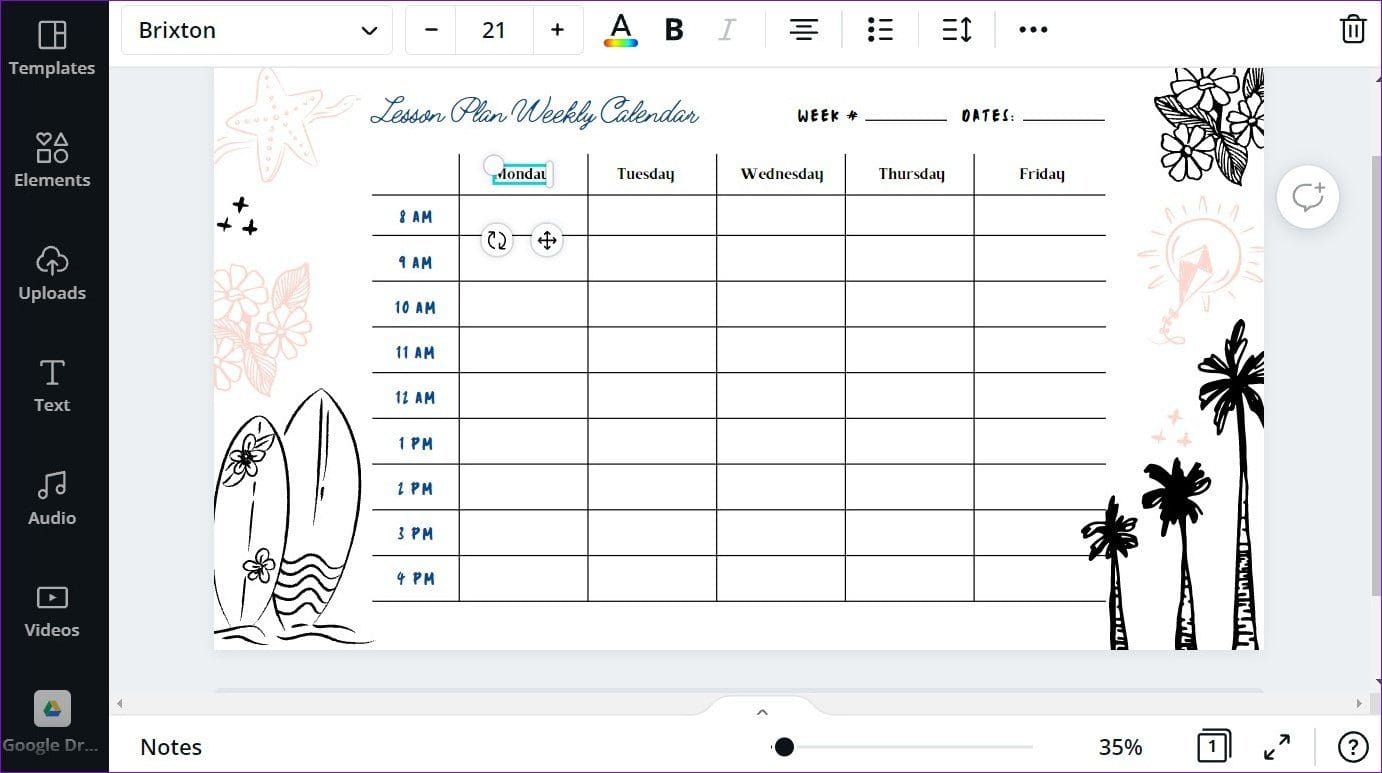Open the Templates panel

(52, 49)
